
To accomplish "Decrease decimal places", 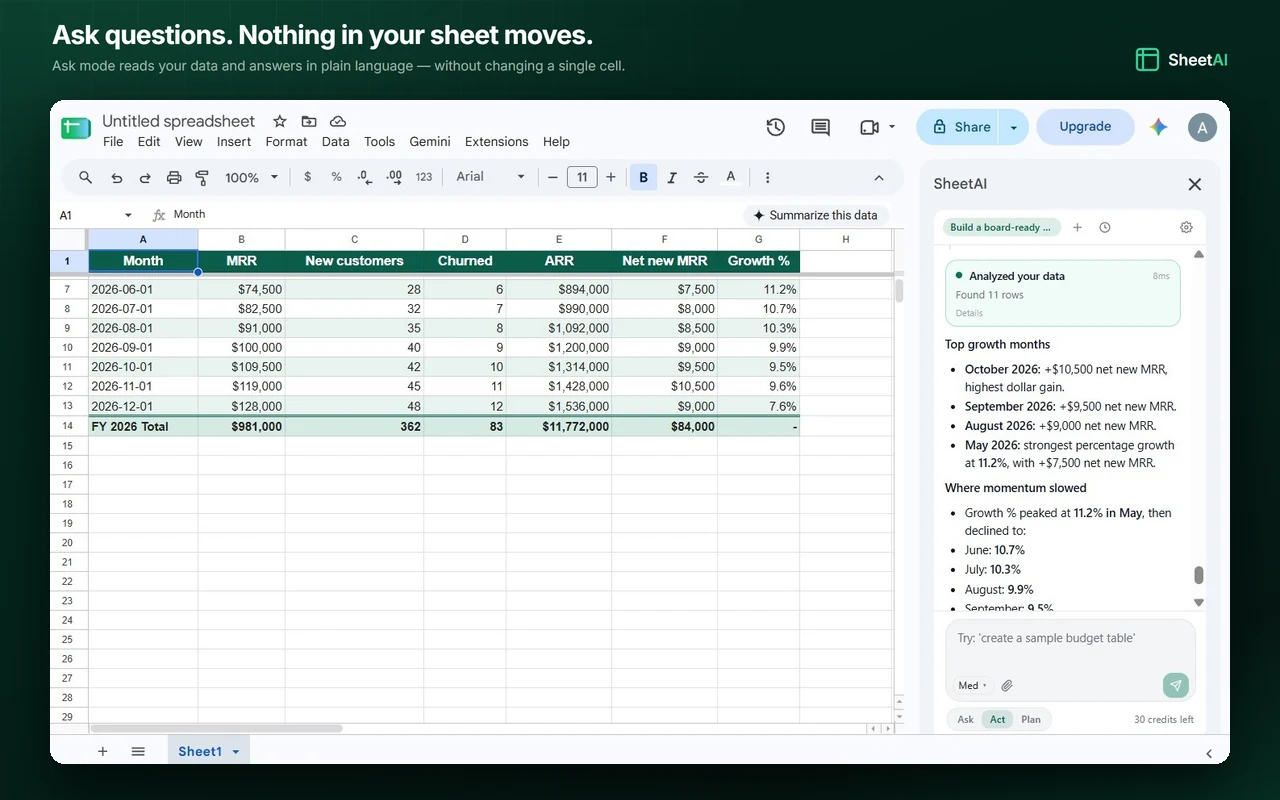I will (x=365, y=177).
